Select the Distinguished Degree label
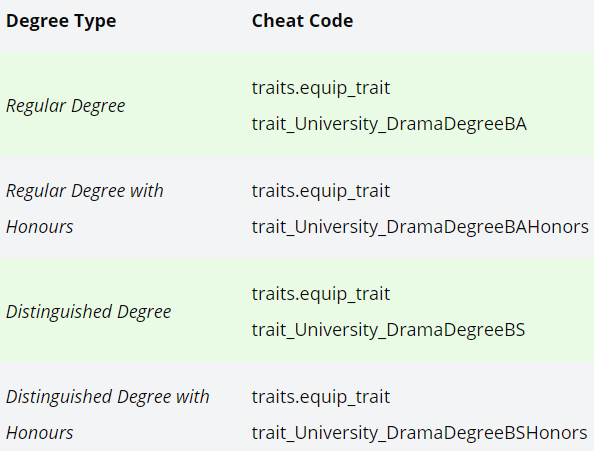This screenshot has height=451, width=594. pos(89,312)
